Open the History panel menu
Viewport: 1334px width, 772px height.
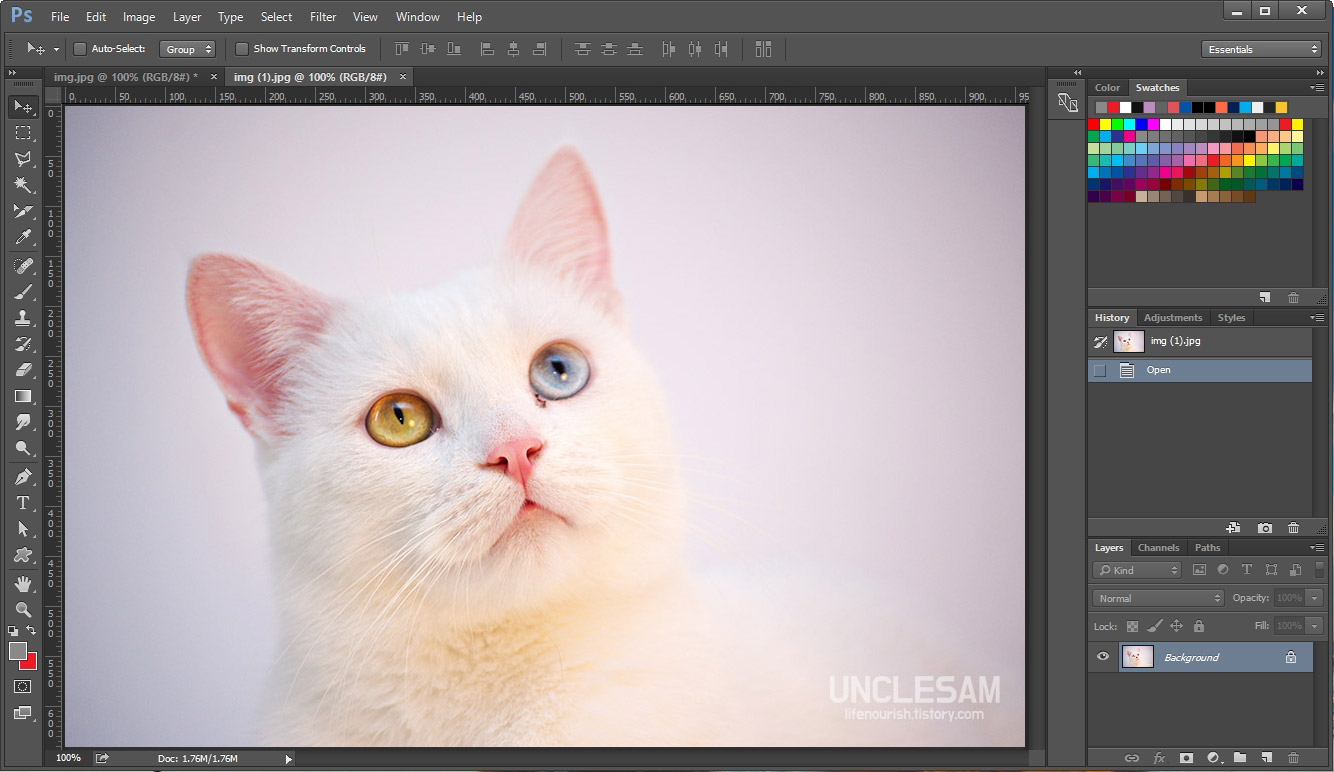1316,317
